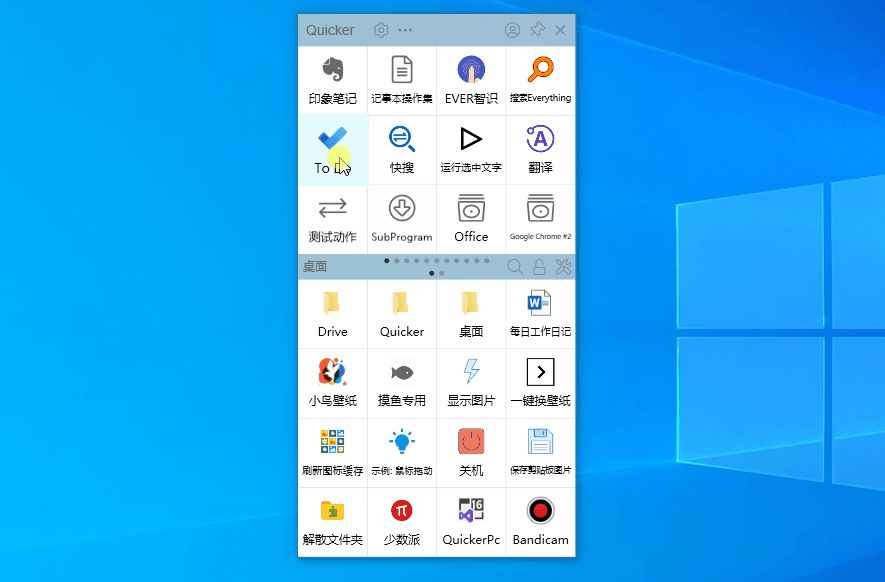
Task: Run the 显示图片 lightning action
Action: pos(471,384)
